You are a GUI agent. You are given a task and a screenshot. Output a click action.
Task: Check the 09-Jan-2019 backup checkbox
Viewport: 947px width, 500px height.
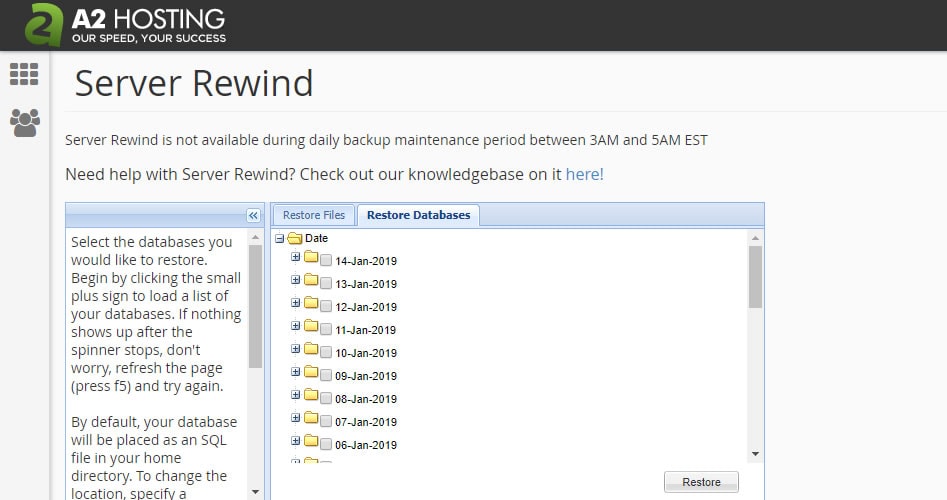[326, 376]
